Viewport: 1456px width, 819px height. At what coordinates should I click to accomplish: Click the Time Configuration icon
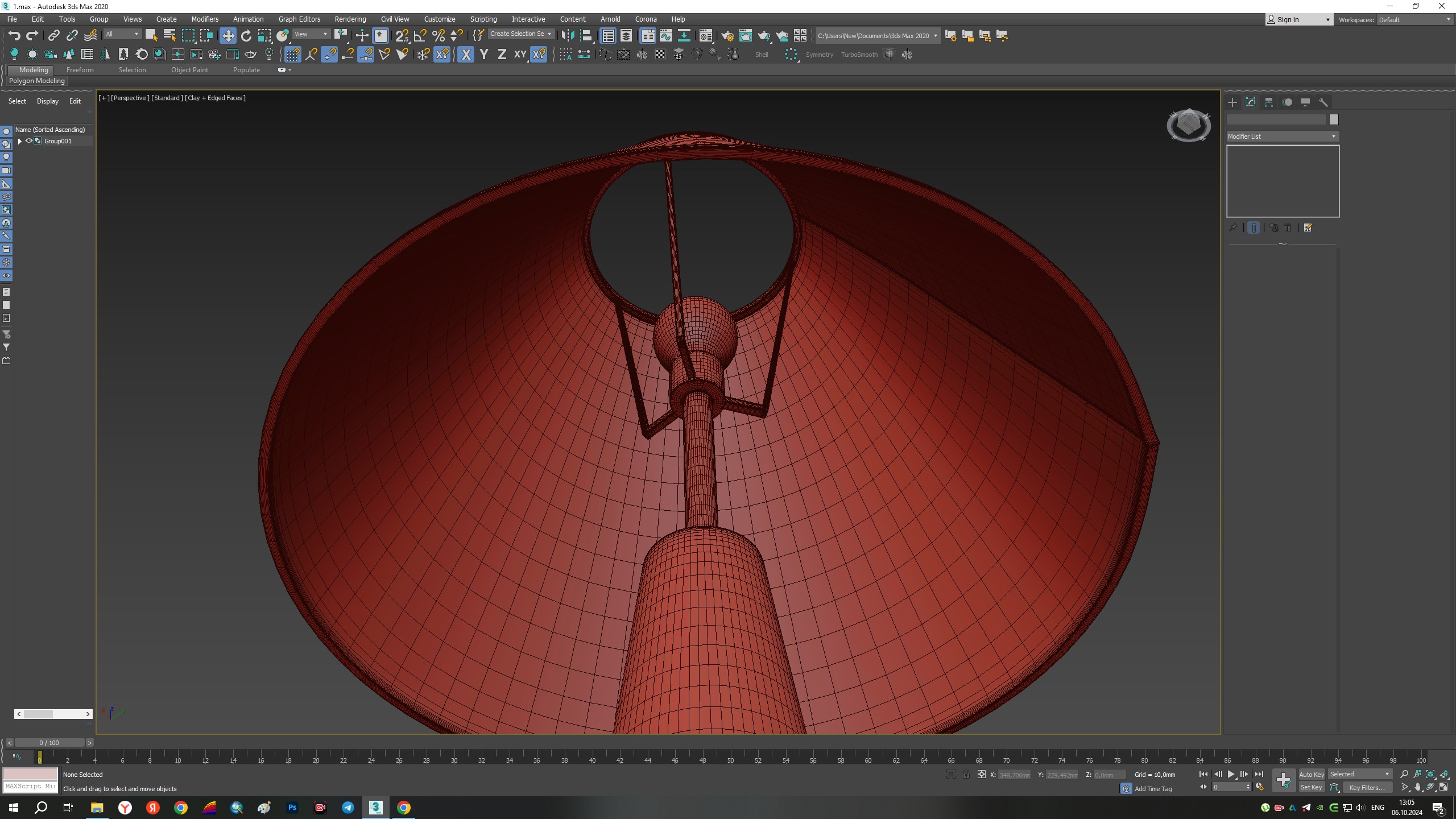1259,787
